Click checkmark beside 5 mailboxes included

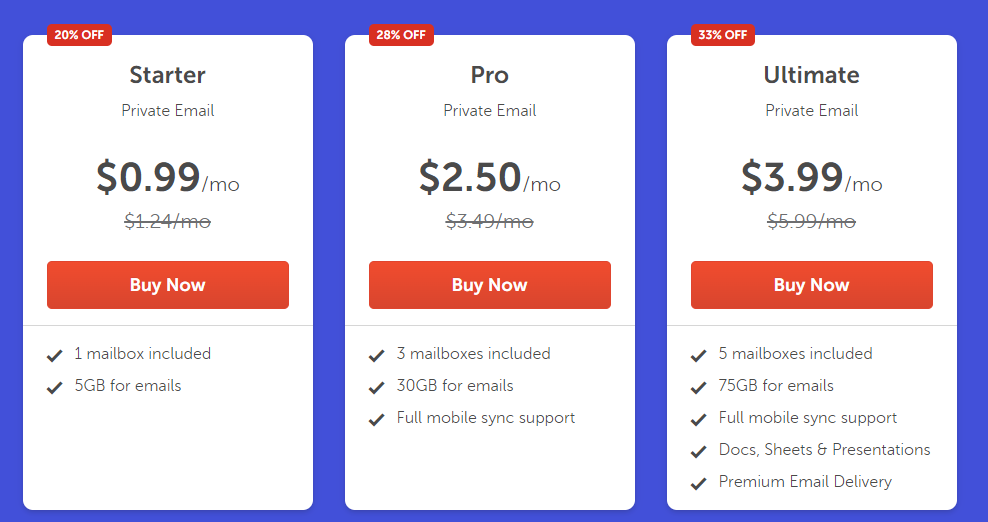pos(699,355)
